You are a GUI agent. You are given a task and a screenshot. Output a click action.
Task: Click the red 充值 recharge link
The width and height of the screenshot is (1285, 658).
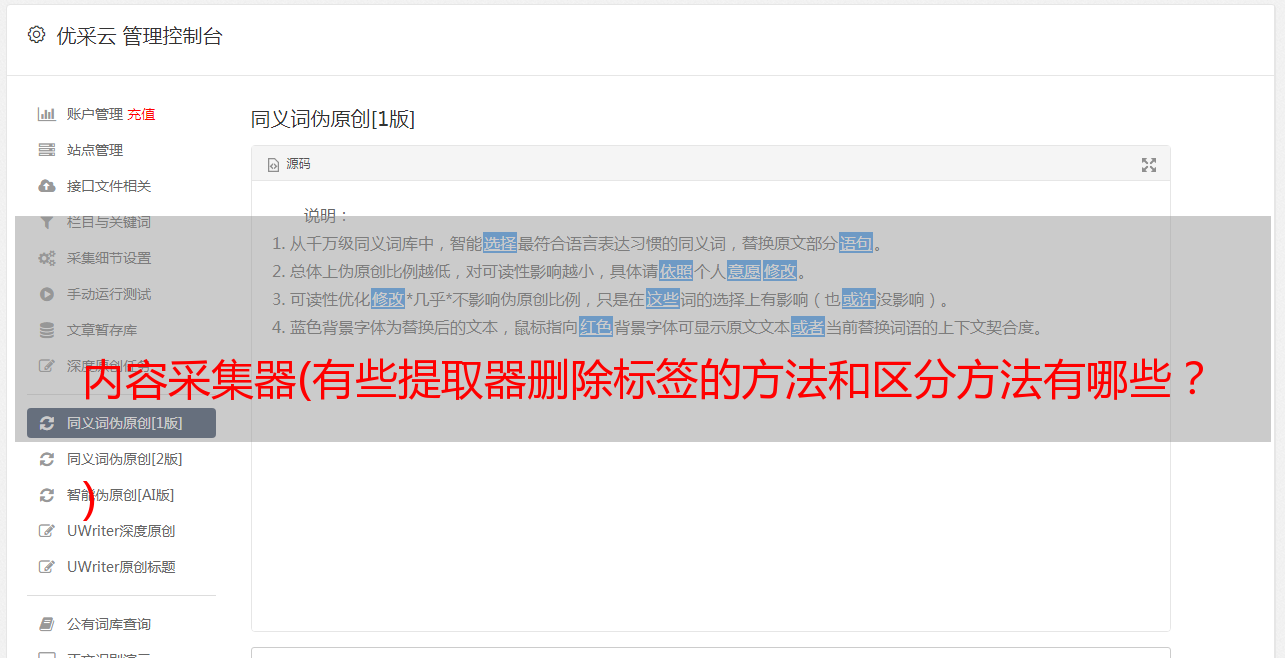point(141,114)
